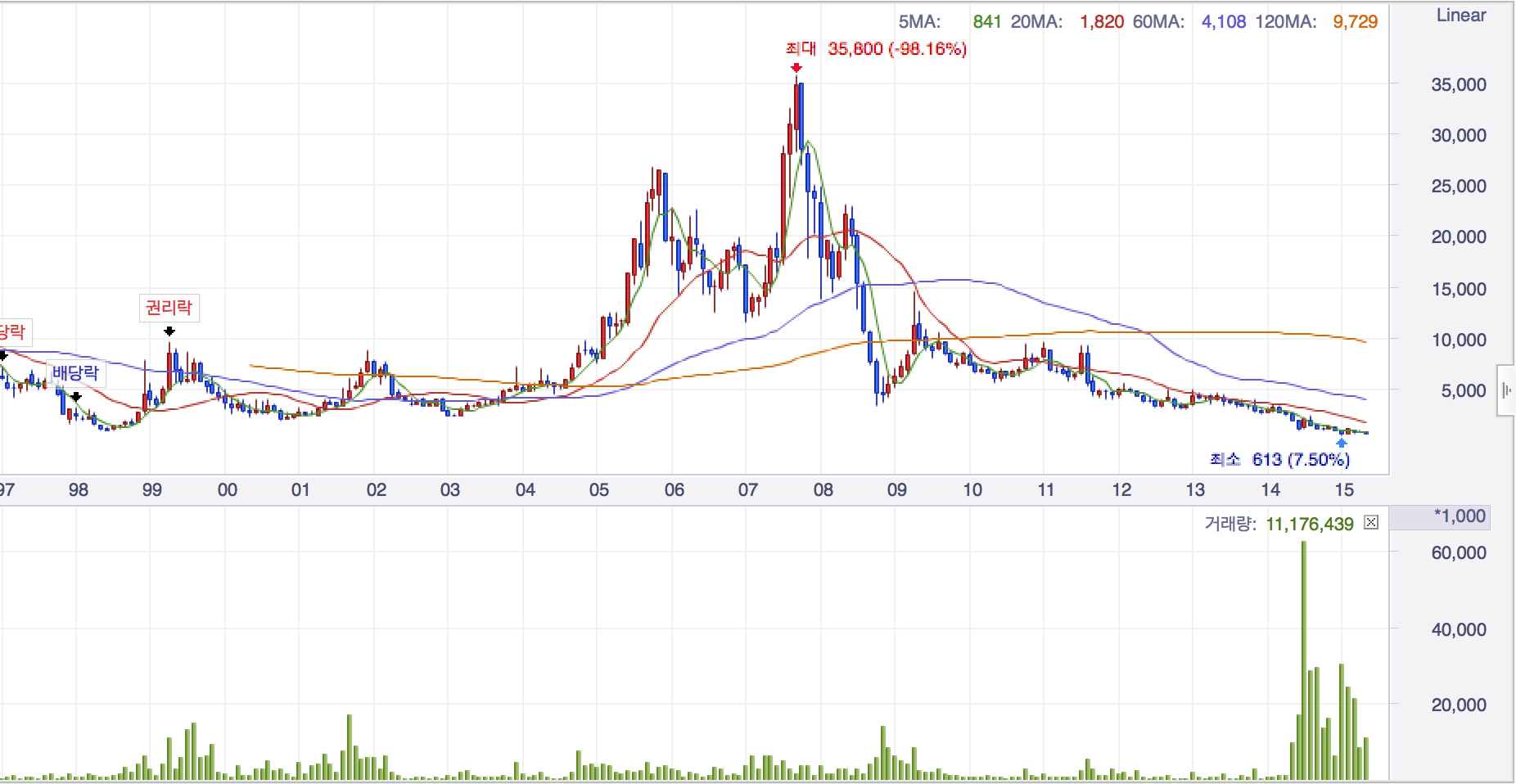Viewport: 1516px width, 784px height.
Task: Close the 거래량 volume panel
Action: (x=1371, y=523)
